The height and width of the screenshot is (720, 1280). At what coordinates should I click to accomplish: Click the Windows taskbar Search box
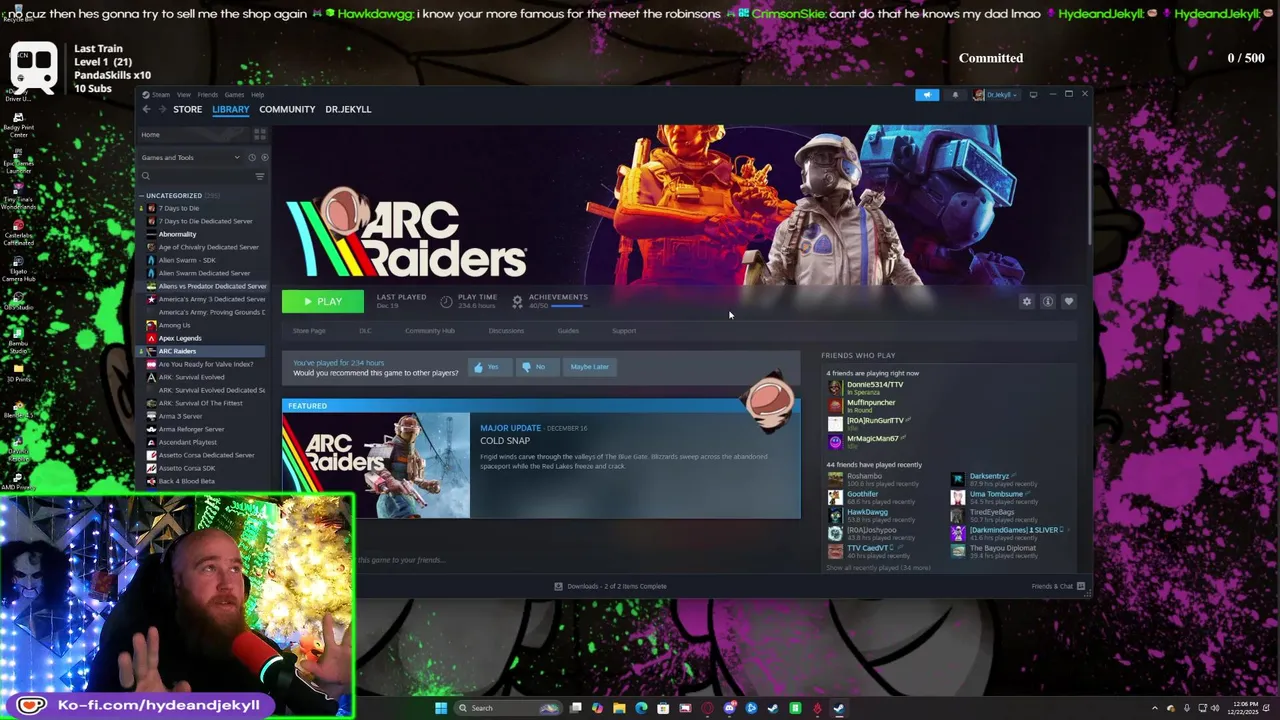(508, 708)
